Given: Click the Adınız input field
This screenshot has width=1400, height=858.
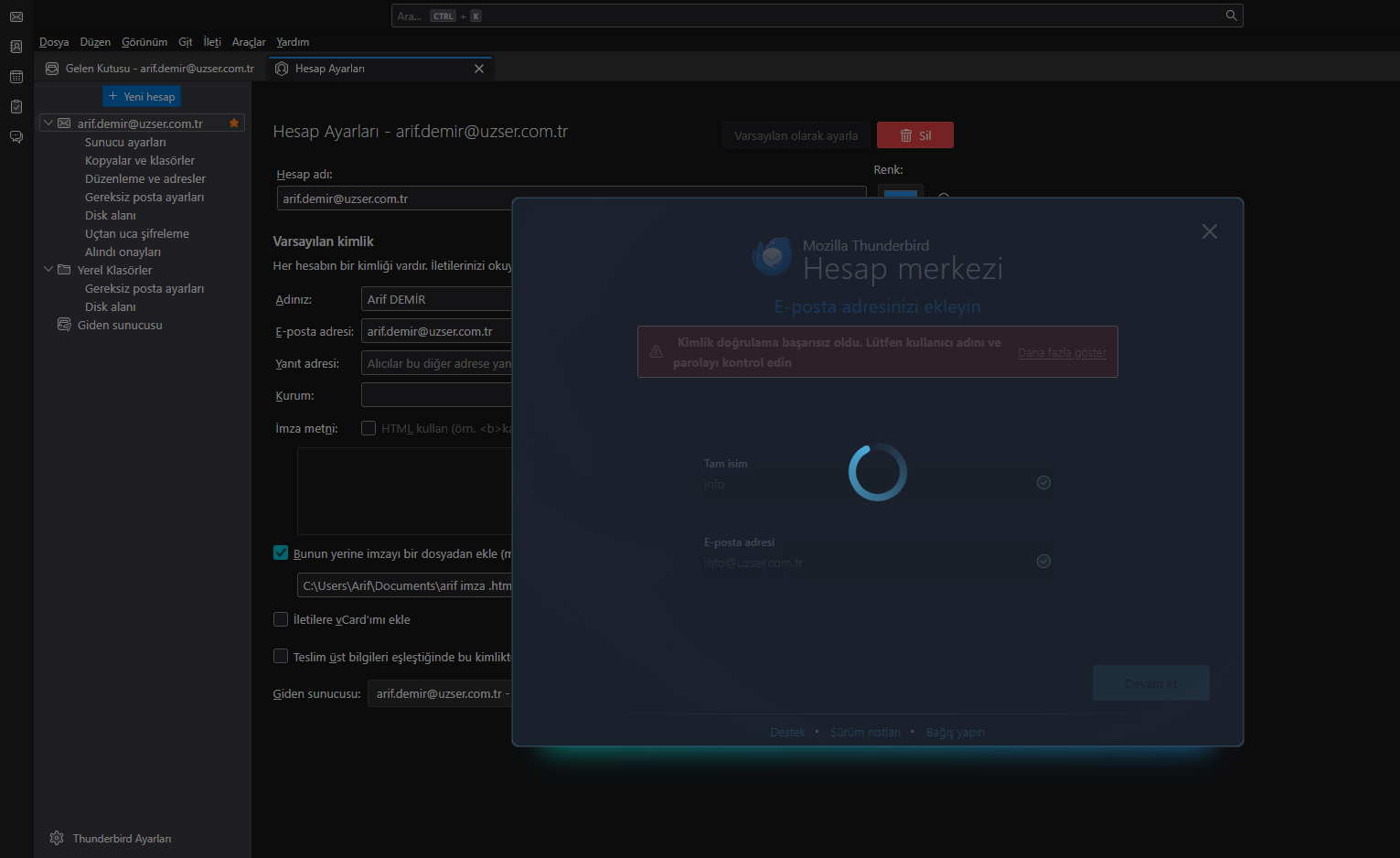Looking at the screenshot, I should pos(436,299).
